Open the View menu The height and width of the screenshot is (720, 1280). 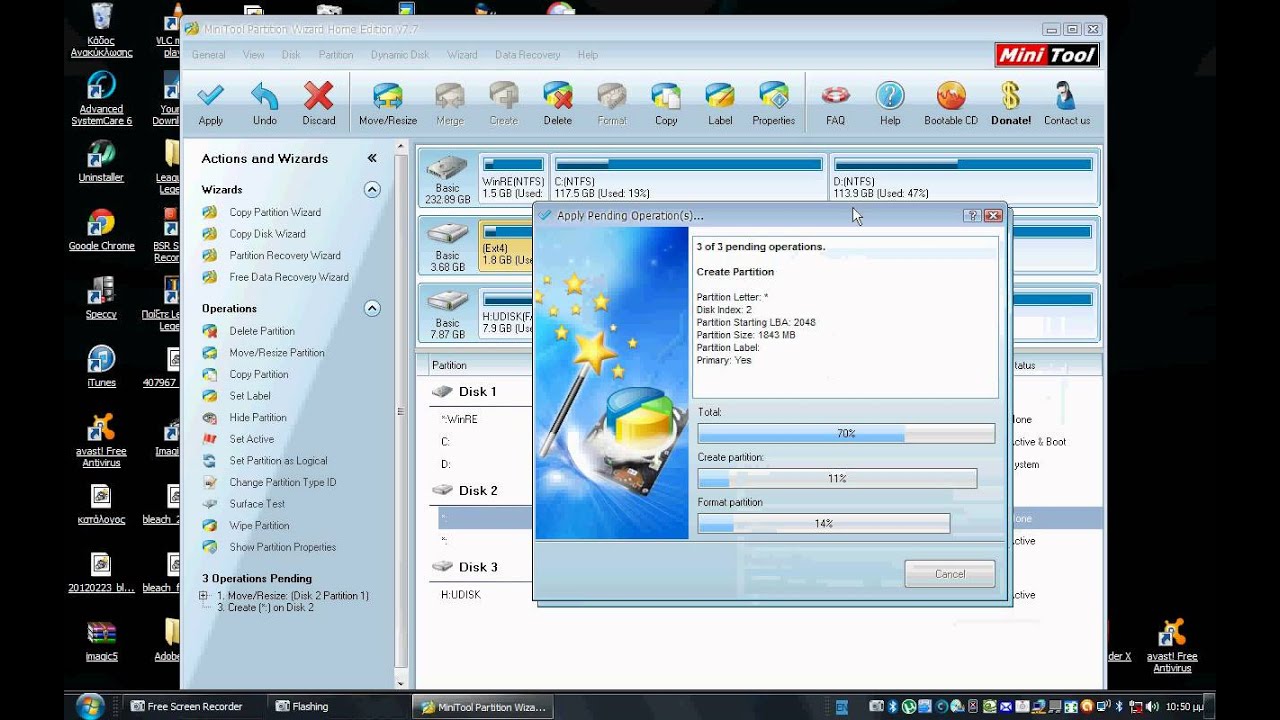254,55
